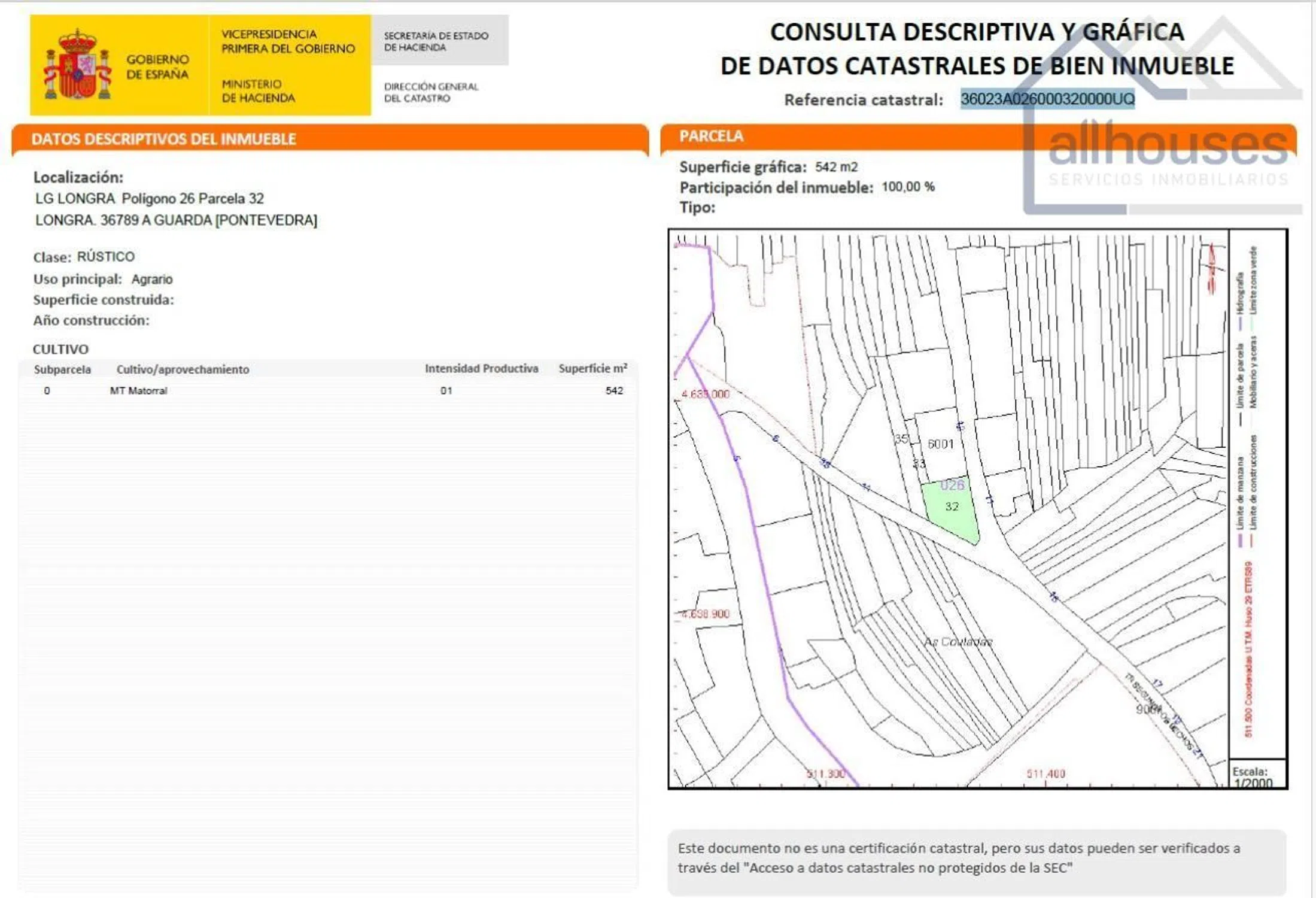1316x898 pixels.
Task: Click the orange 'PARCELA' section header
Action: point(711,136)
